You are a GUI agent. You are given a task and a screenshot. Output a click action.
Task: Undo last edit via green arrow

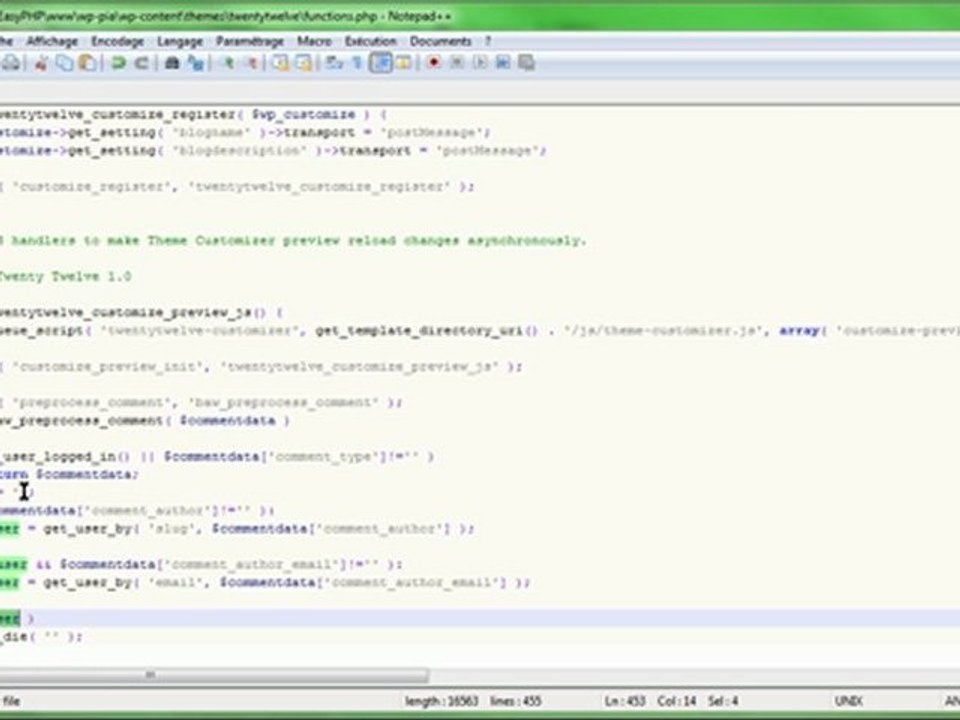118,62
